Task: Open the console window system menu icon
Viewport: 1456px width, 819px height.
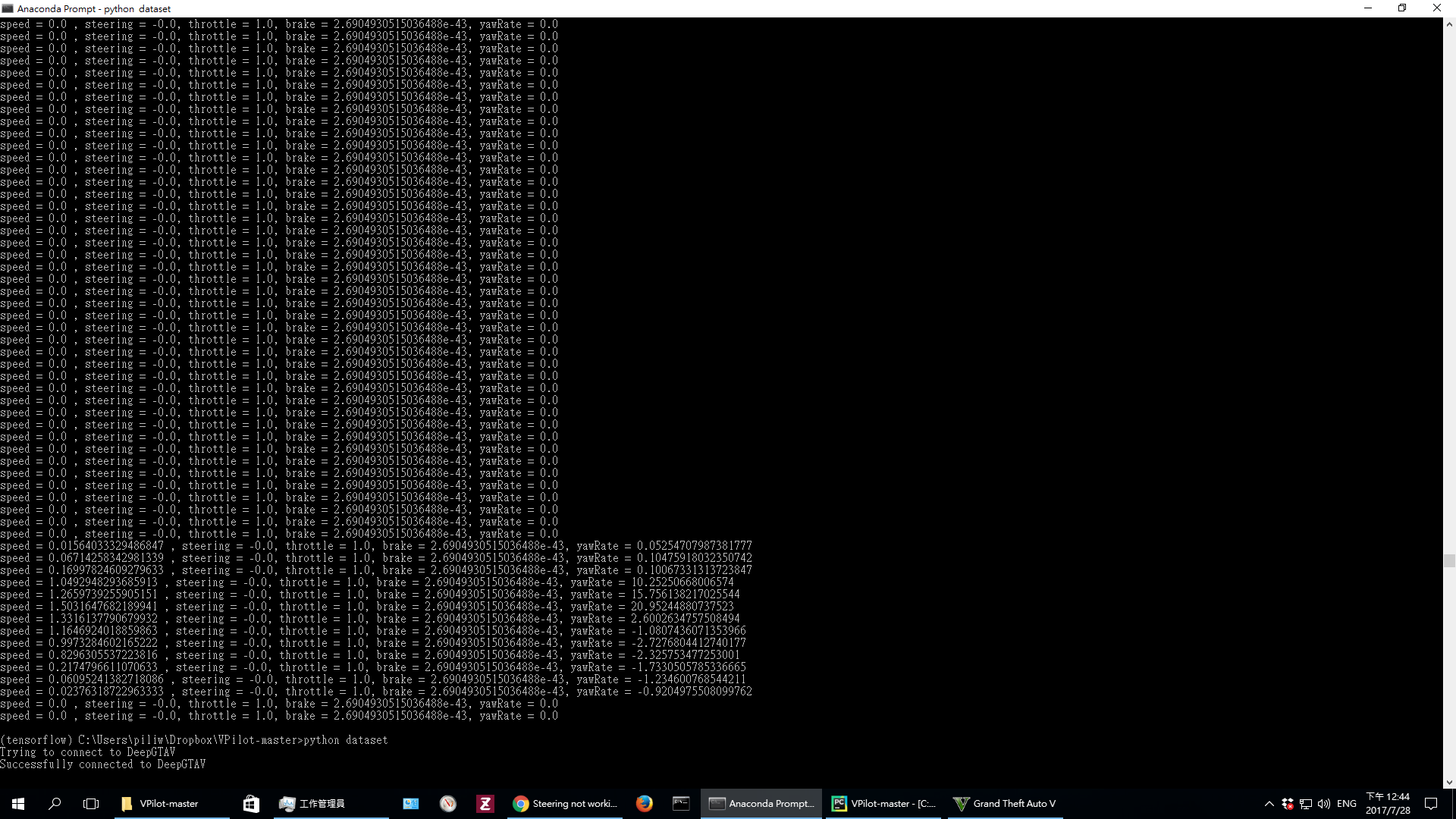Action: click(x=8, y=8)
